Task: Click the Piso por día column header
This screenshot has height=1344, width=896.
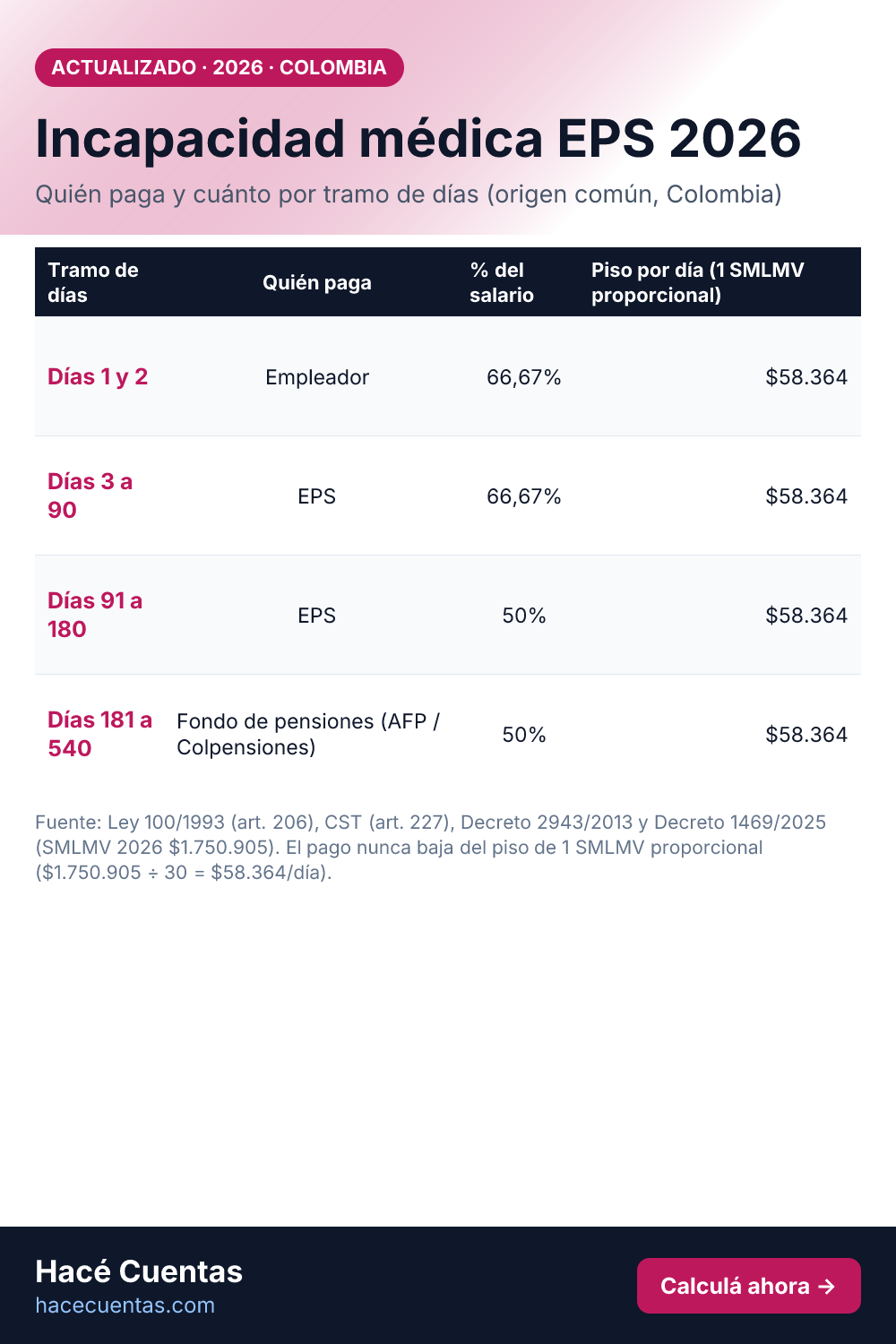Action: click(x=698, y=282)
